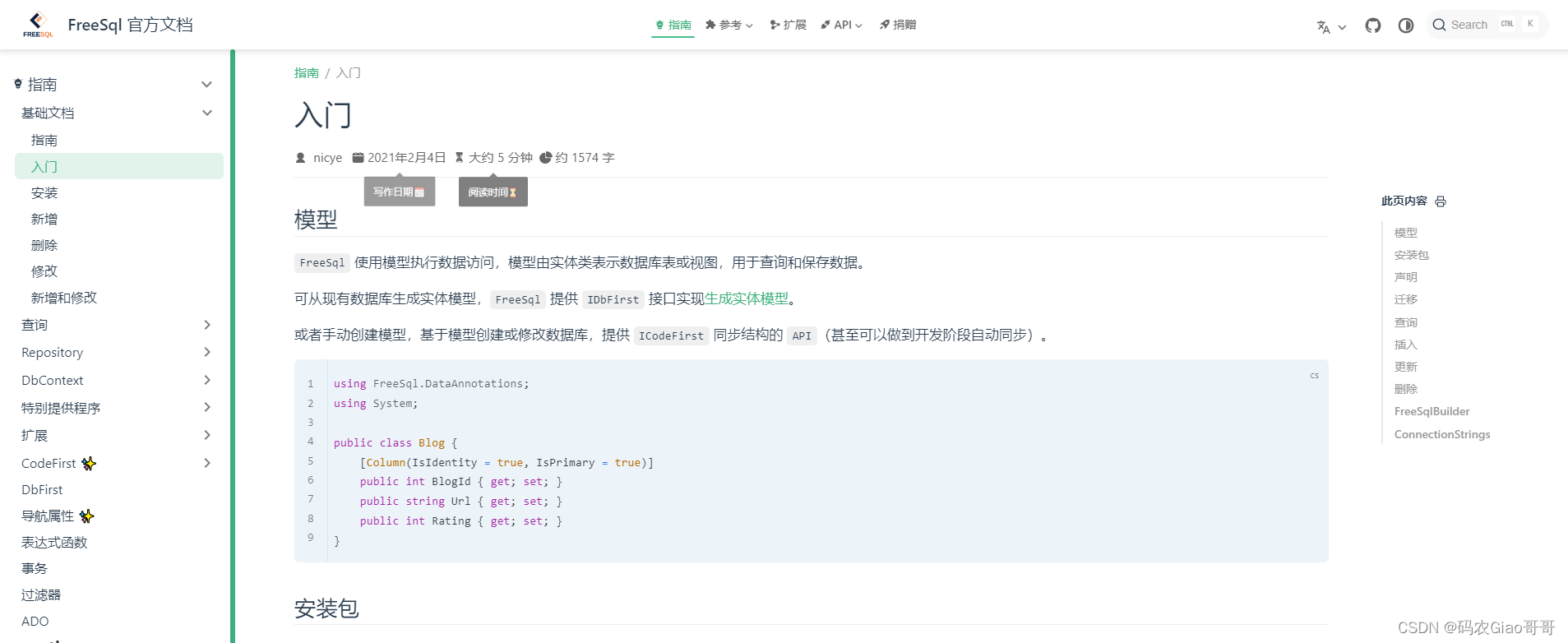This screenshot has width=1568, height=643.
Task: Open the 参考 navbar dropdown
Action: pyautogui.click(x=729, y=25)
